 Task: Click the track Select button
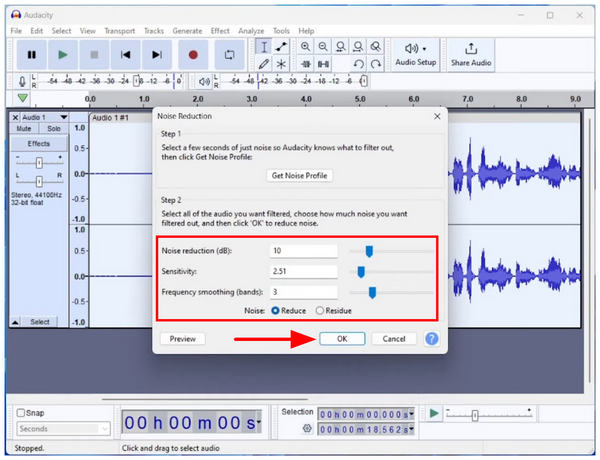pos(40,322)
